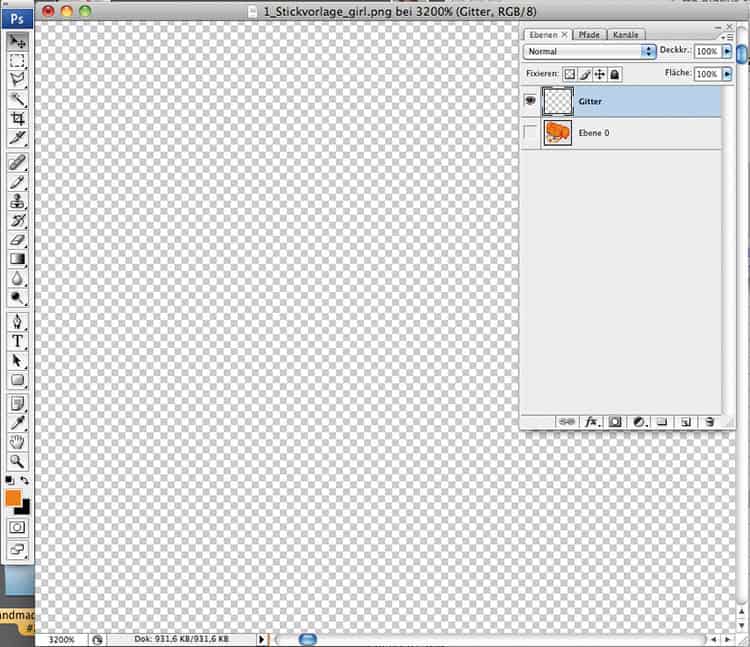This screenshot has height=647, width=750.
Task: Click the 3200% zoom level field
Action: 61,638
